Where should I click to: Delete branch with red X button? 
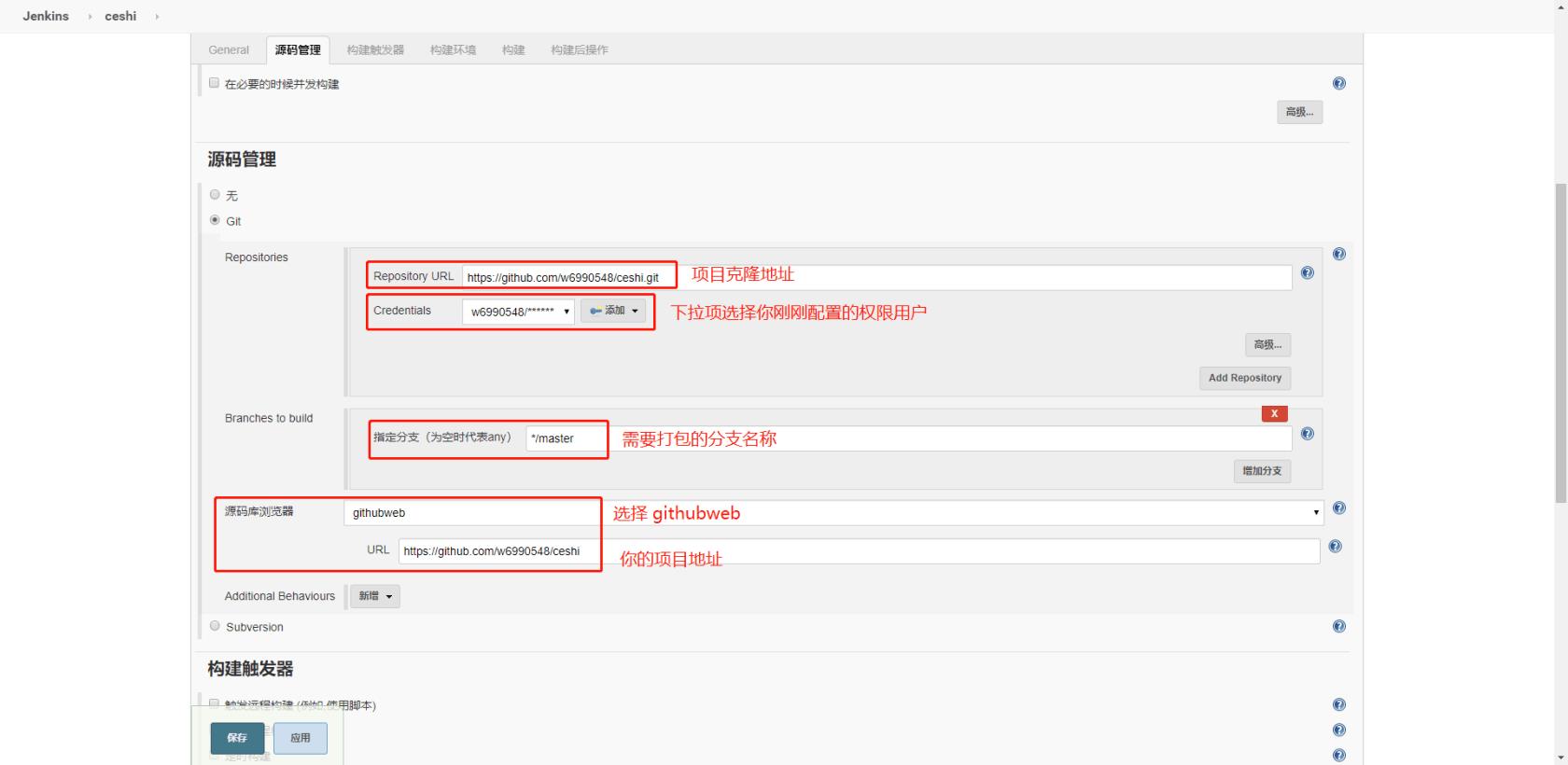coord(1274,413)
